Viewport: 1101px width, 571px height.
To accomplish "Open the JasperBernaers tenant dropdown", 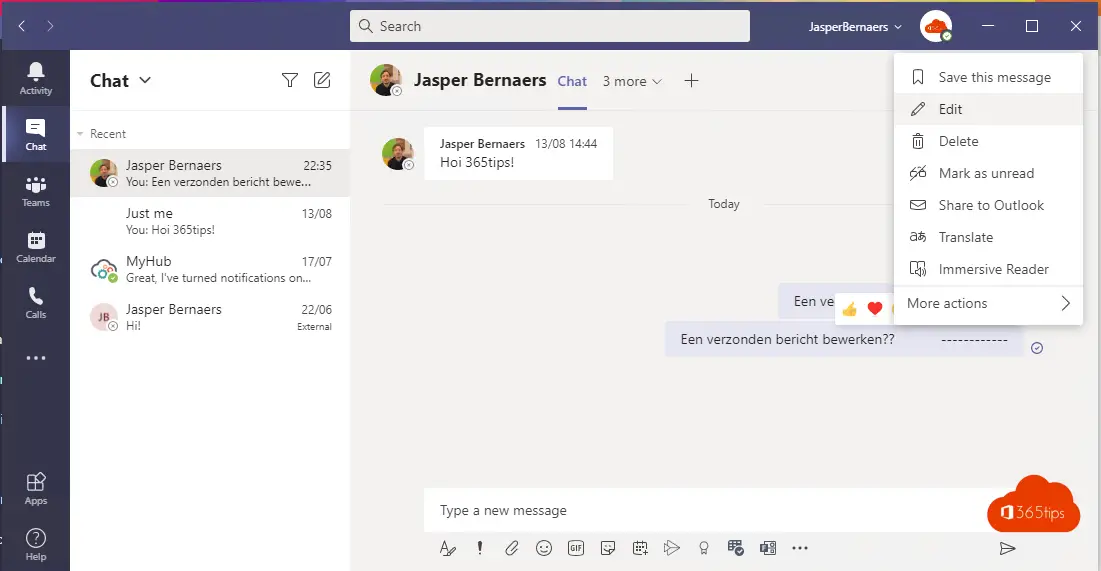I will pyautogui.click(x=855, y=27).
